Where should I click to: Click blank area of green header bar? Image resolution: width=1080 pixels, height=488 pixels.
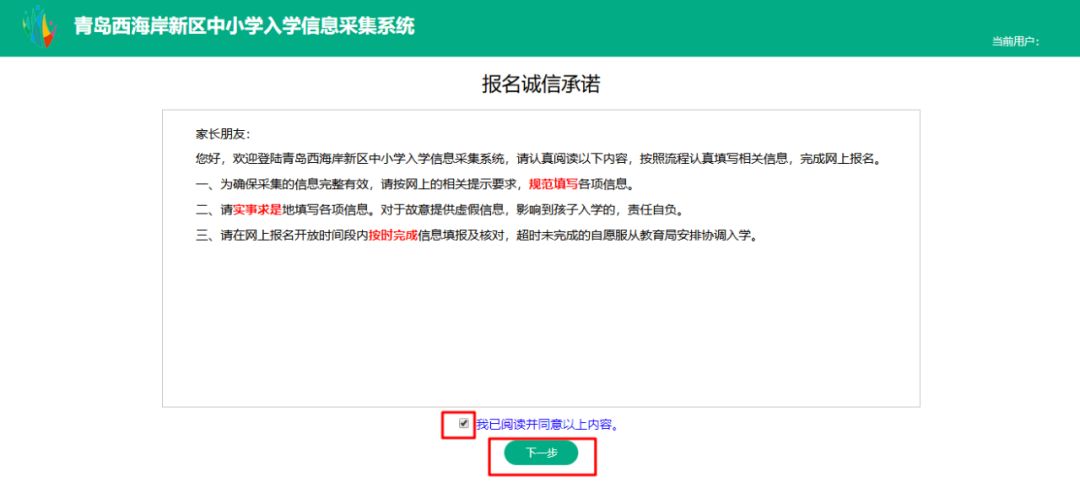click(x=689, y=28)
